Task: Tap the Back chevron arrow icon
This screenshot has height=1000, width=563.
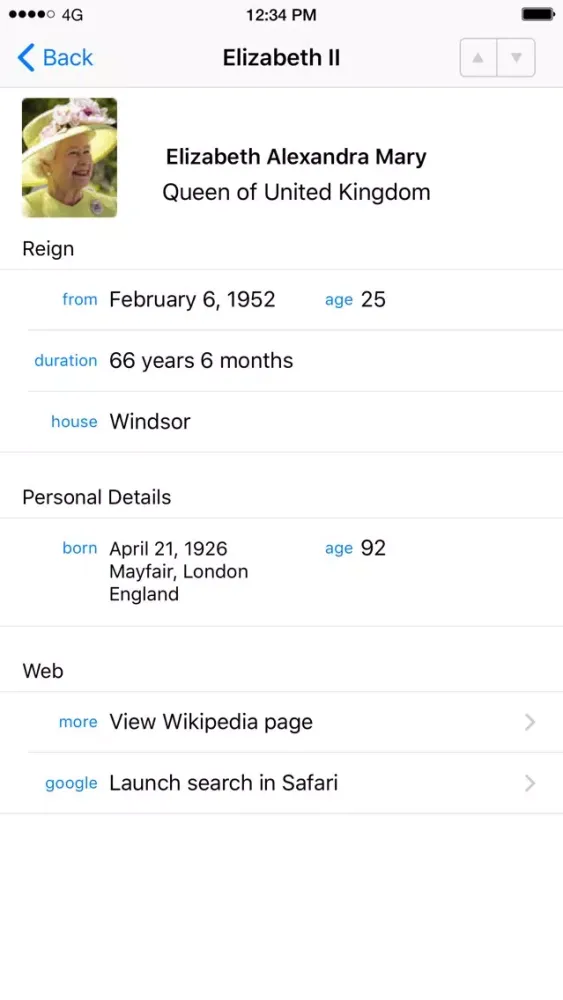Action: point(26,57)
